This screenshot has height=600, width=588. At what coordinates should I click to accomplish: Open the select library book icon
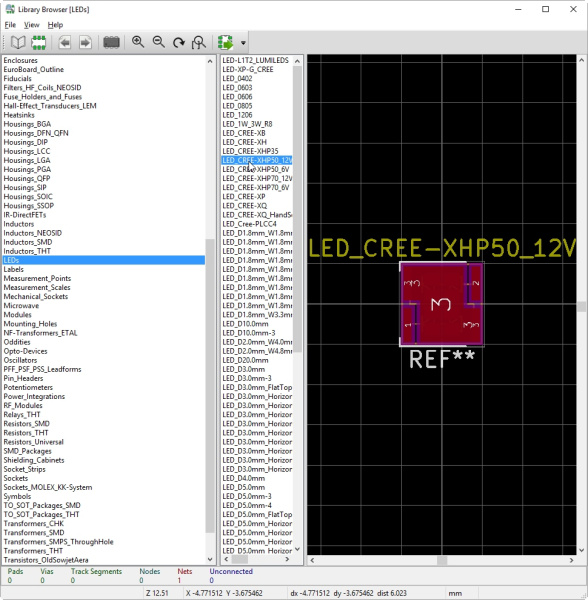[x=18, y=42]
